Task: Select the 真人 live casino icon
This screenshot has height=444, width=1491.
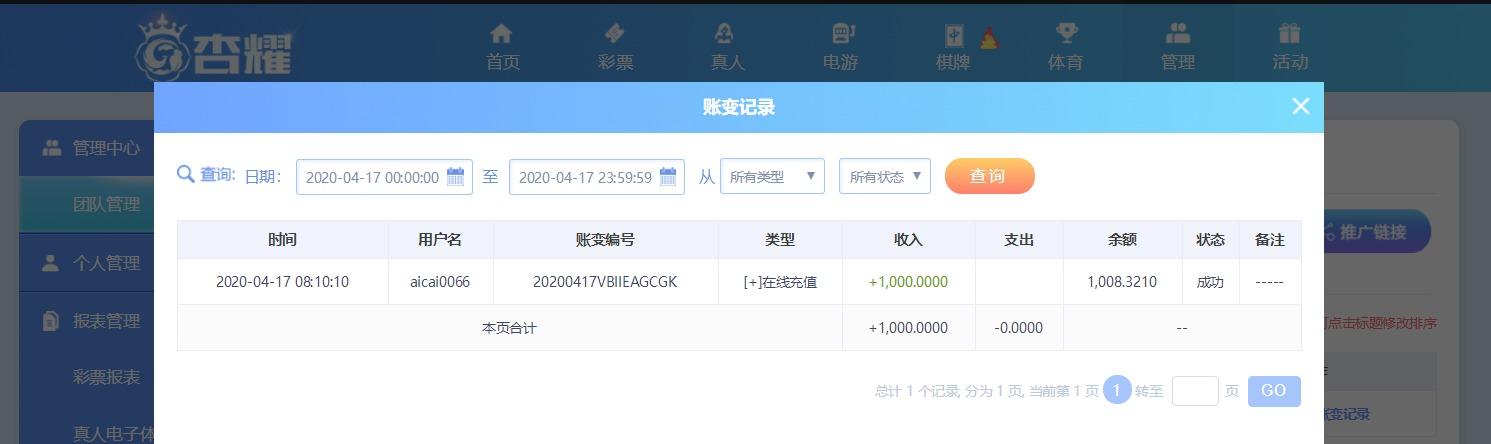Action: point(727,35)
